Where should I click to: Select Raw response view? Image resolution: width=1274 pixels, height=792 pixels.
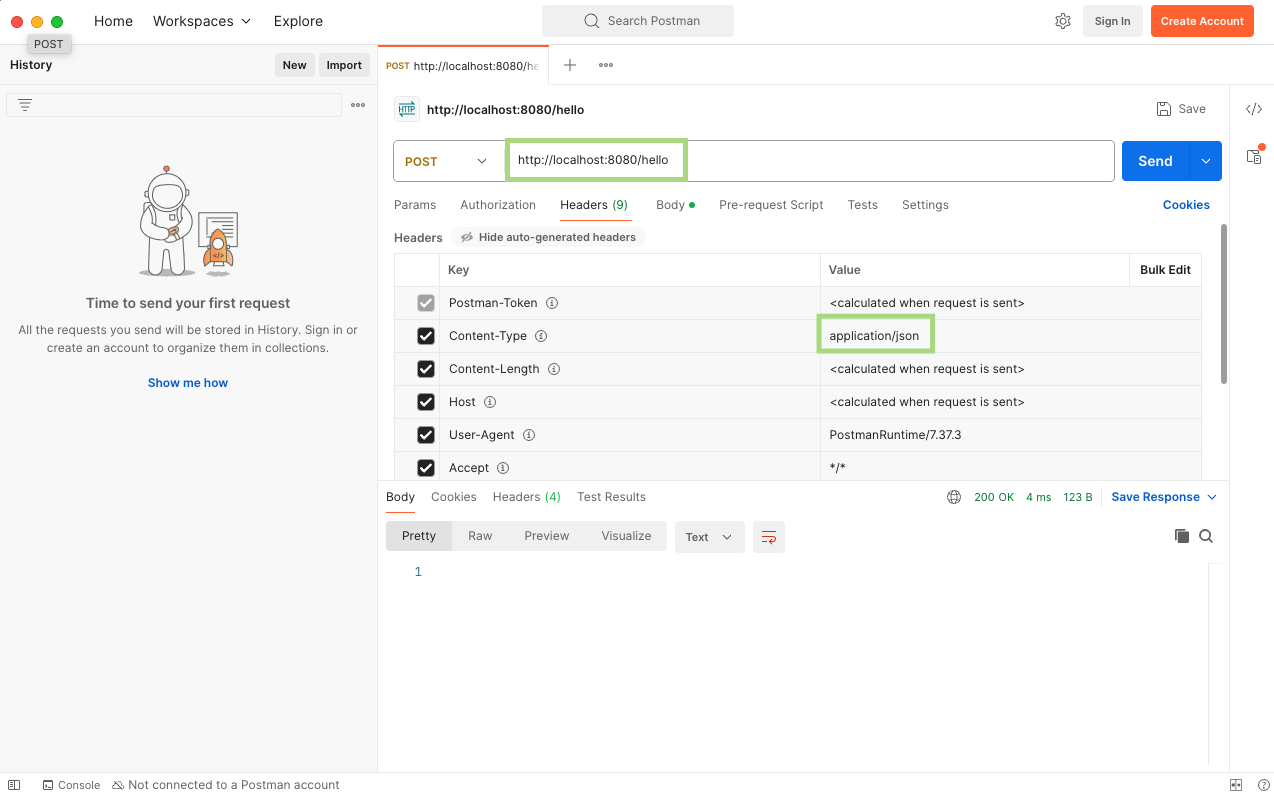point(480,536)
